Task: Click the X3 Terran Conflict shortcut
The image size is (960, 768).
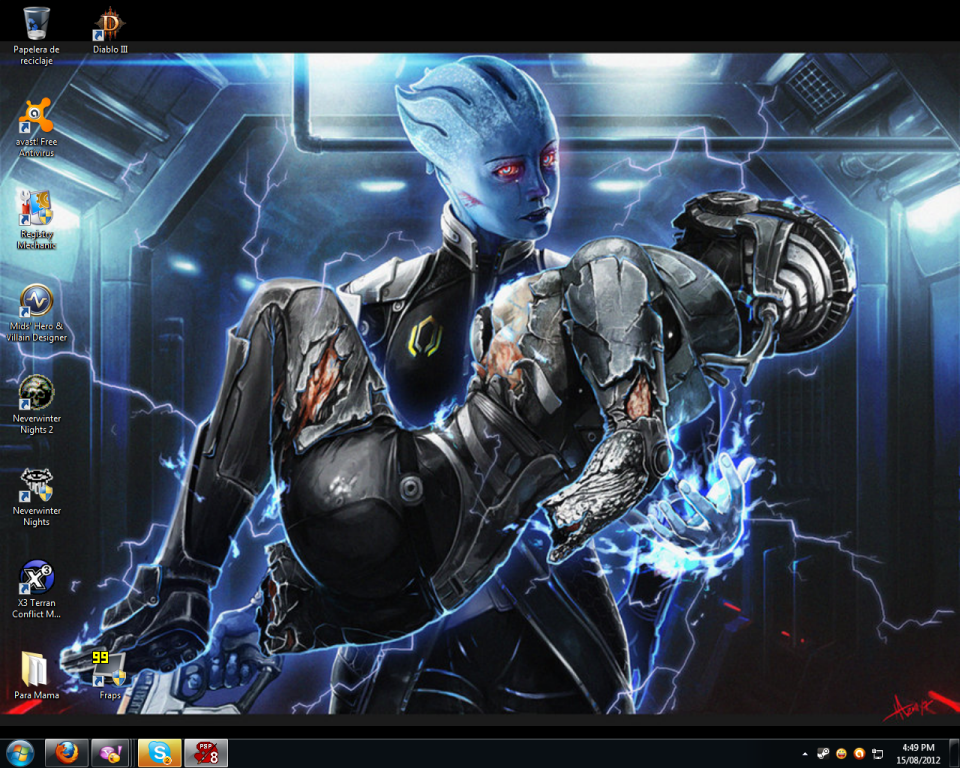Action: [x=36, y=578]
